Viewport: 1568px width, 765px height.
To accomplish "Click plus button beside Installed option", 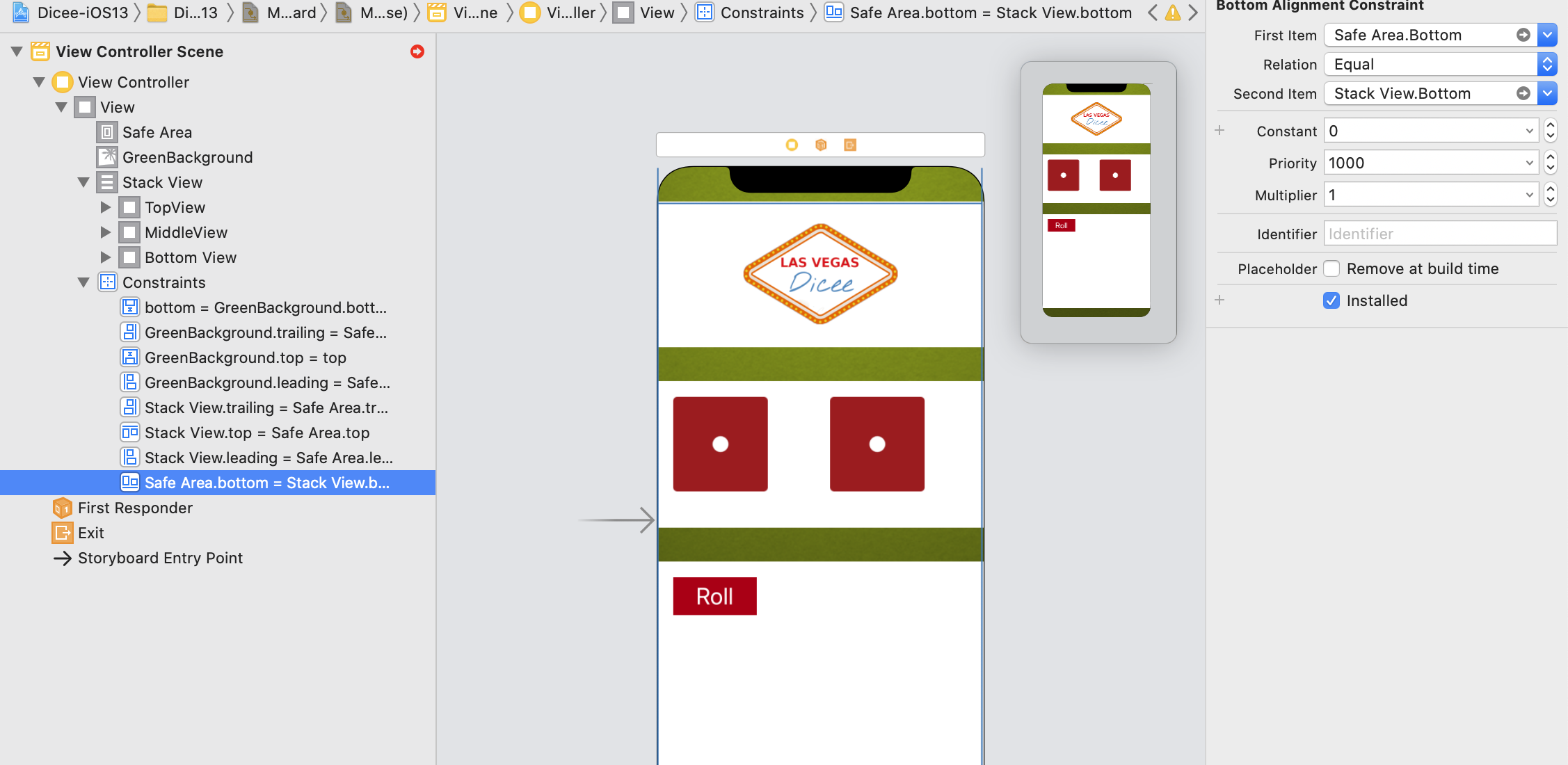I will click(1219, 300).
